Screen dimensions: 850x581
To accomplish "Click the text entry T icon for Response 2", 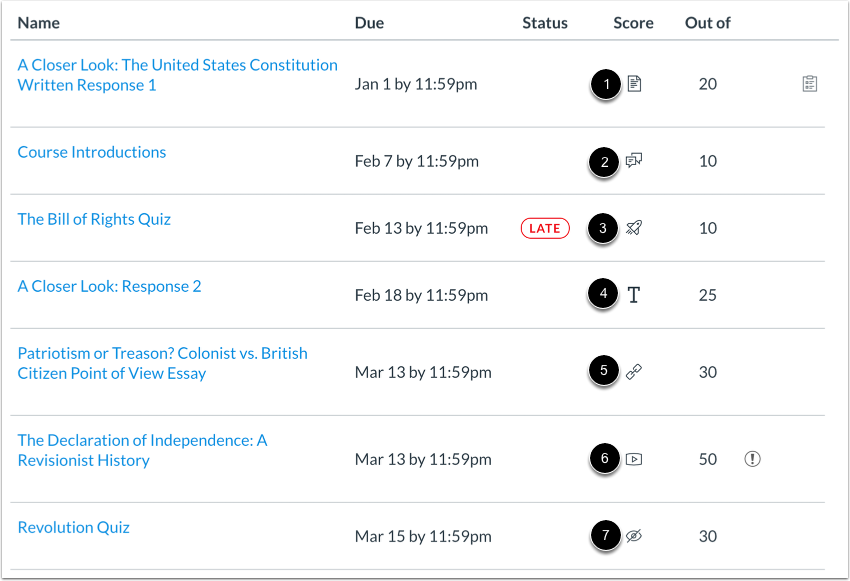I will pos(634,295).
